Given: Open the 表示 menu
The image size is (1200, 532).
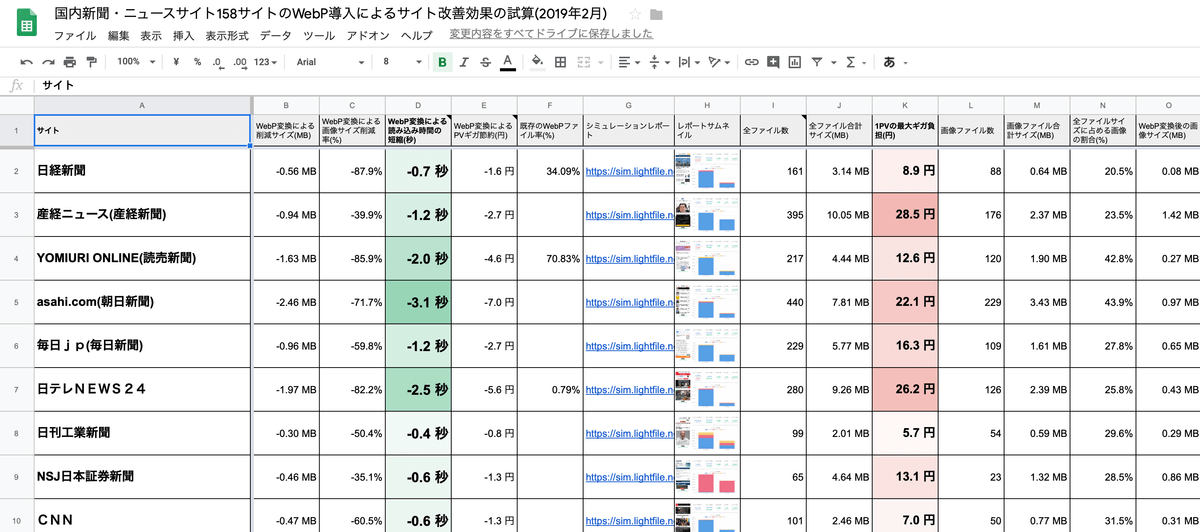Looking at the screenshot, I should 151,35.
